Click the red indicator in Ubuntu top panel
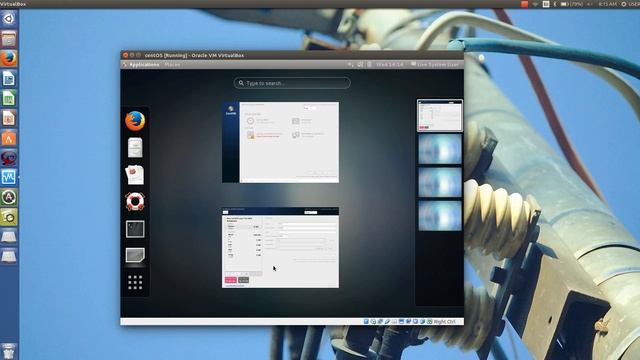The image size is (640, 360). pos(524,4)
